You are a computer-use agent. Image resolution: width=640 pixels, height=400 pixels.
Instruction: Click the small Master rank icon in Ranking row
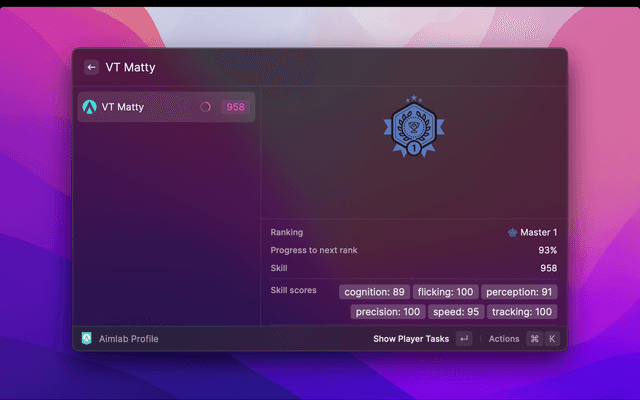point(513,232)
